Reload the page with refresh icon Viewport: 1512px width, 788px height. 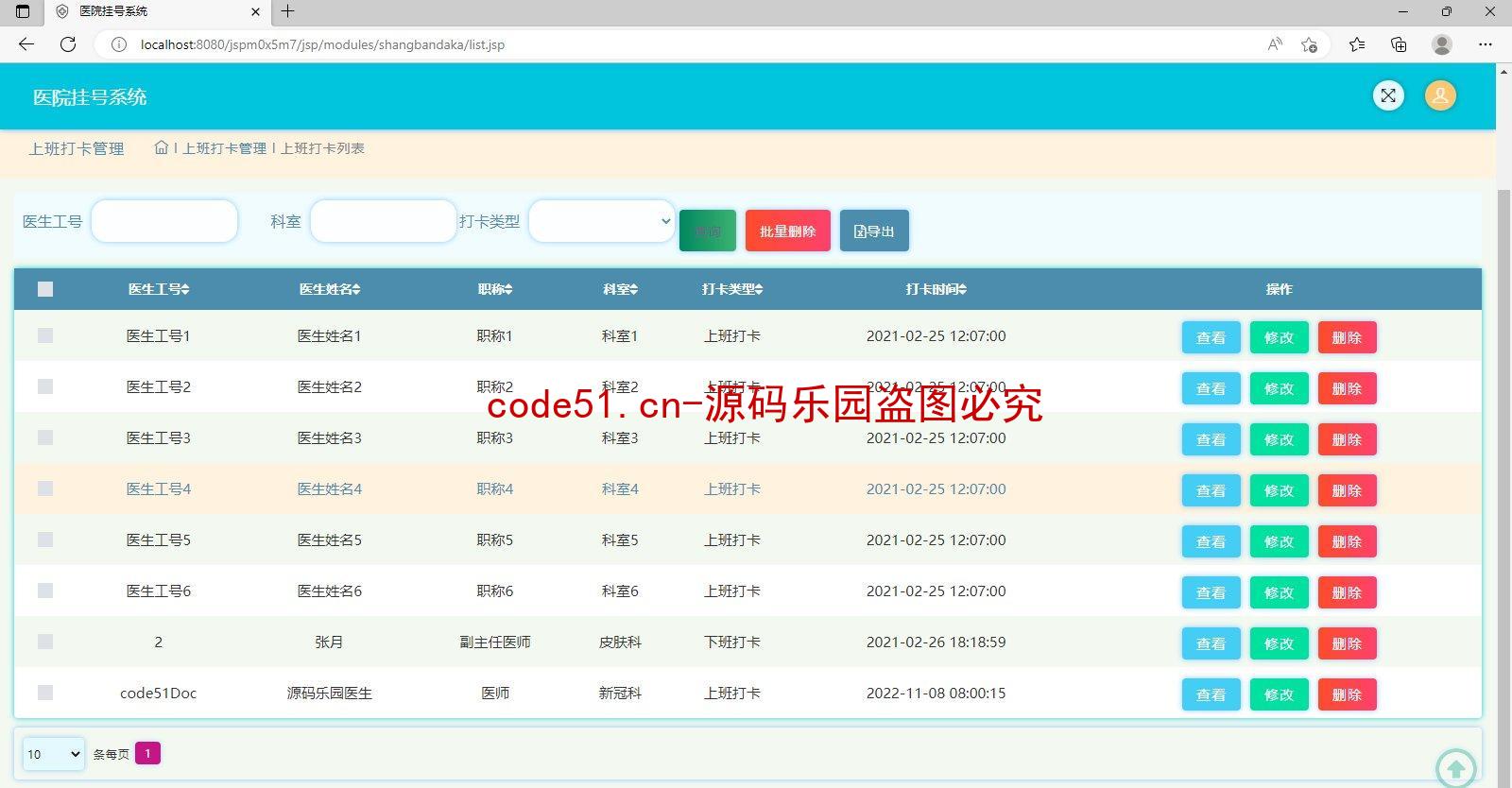click(x=68, y=44)
